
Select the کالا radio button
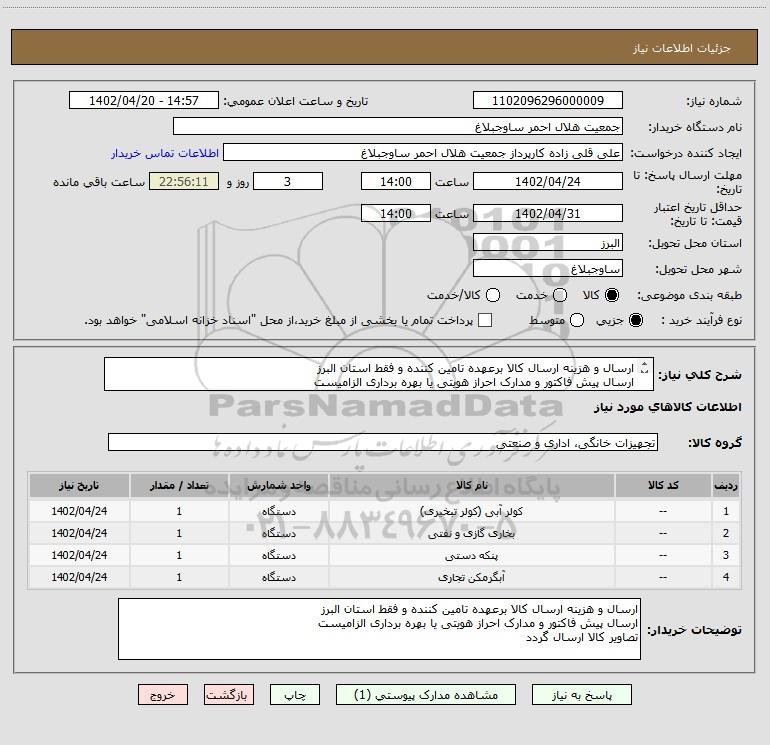click(x=612, y=295)
